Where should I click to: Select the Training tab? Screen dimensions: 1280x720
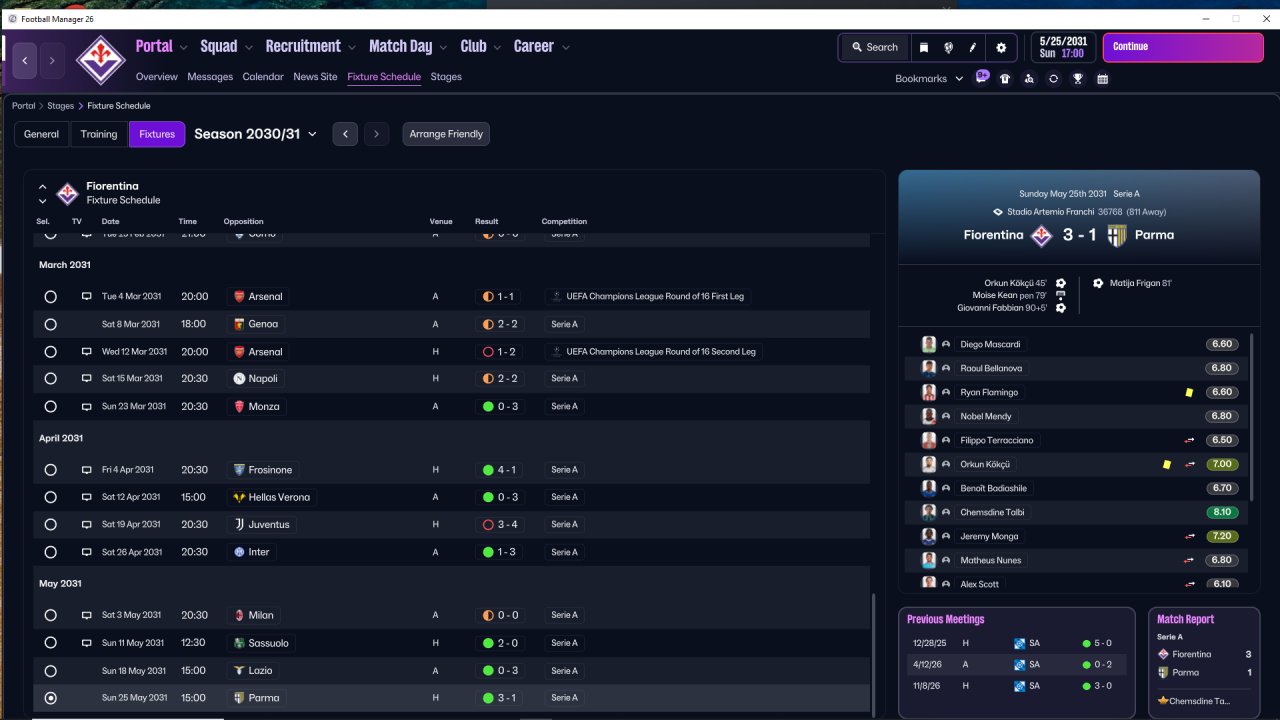(x=99, y=134)
